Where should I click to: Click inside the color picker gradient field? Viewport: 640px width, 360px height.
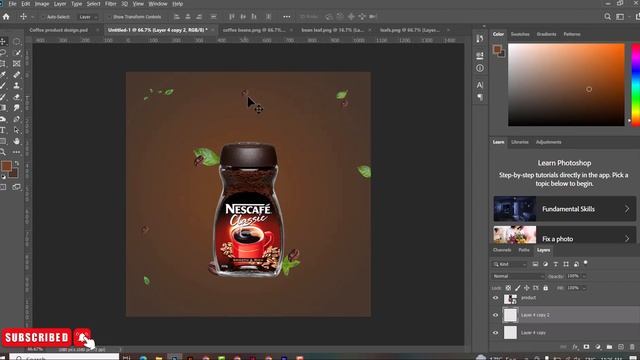pos(566,84)
